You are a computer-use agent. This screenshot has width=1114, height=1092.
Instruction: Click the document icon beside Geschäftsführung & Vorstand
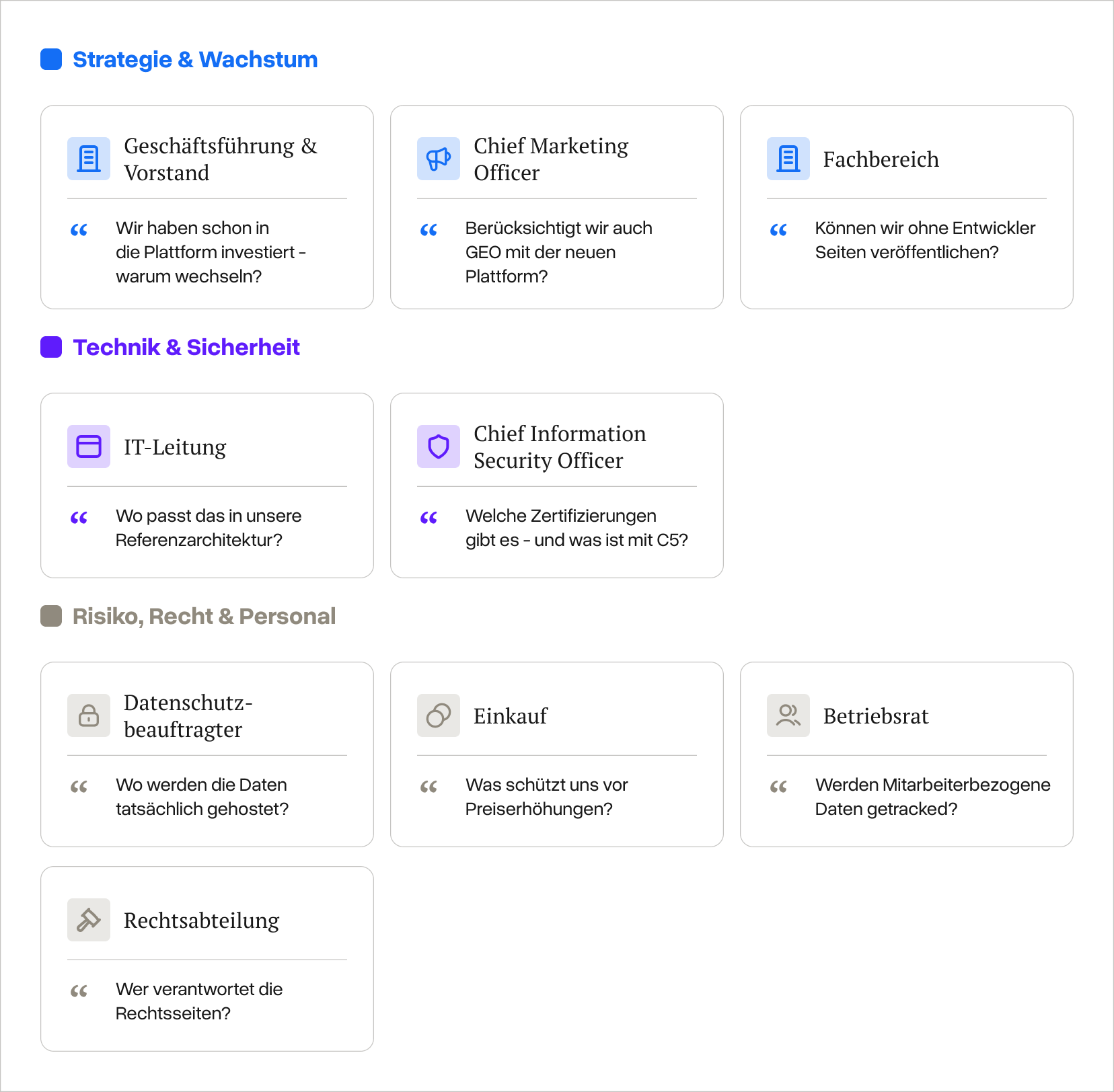click(x=89, y=159)
